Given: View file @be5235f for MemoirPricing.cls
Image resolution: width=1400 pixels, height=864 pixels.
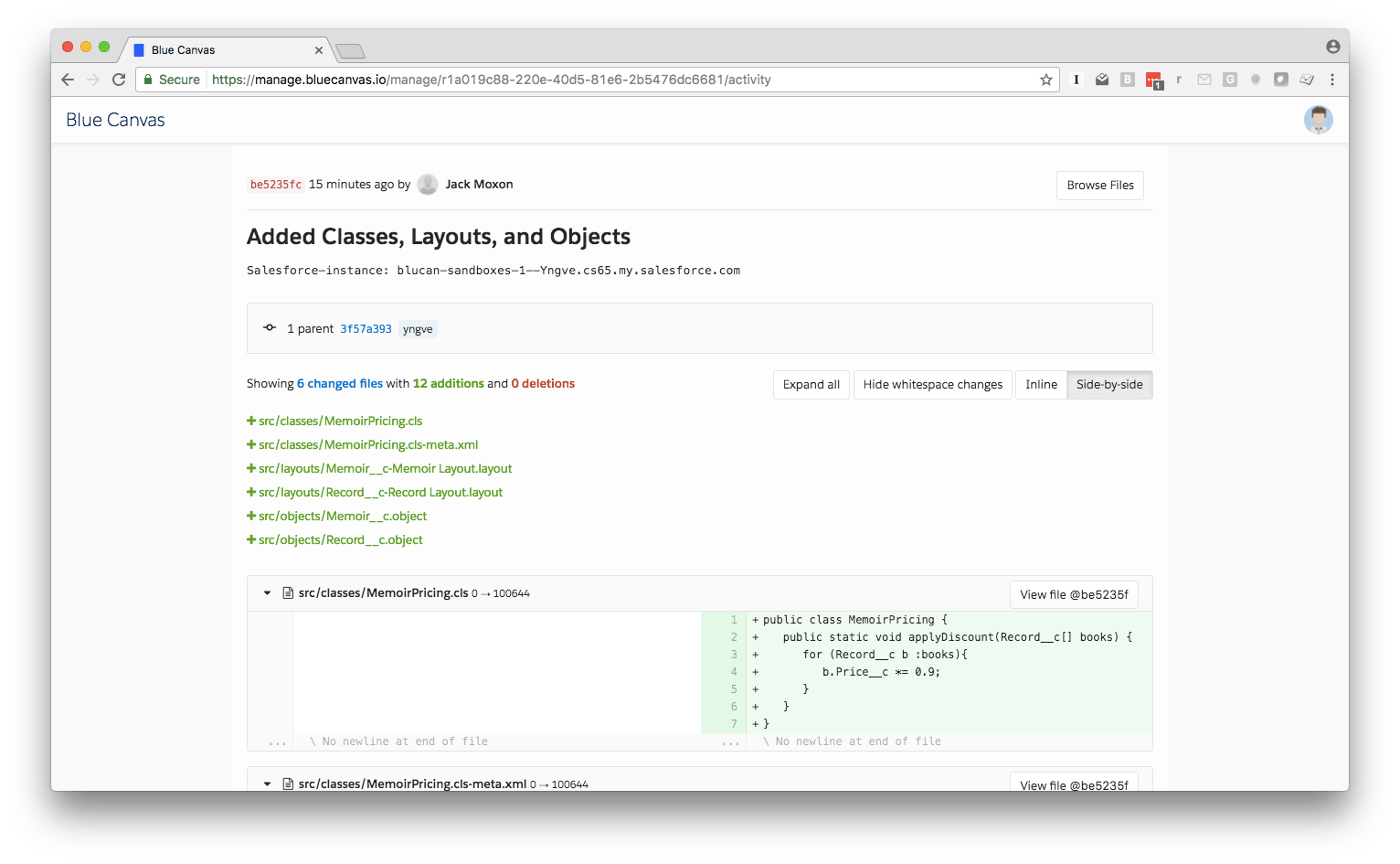Looking at the screenshot, I should 1074,594.
